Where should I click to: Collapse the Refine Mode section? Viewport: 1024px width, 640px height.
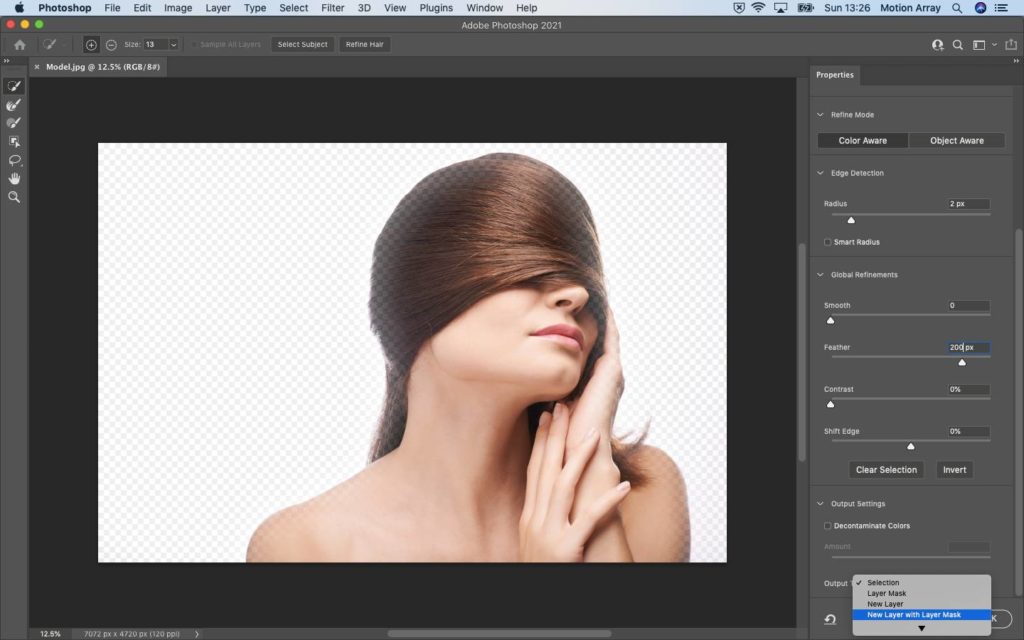coord(820,115)
